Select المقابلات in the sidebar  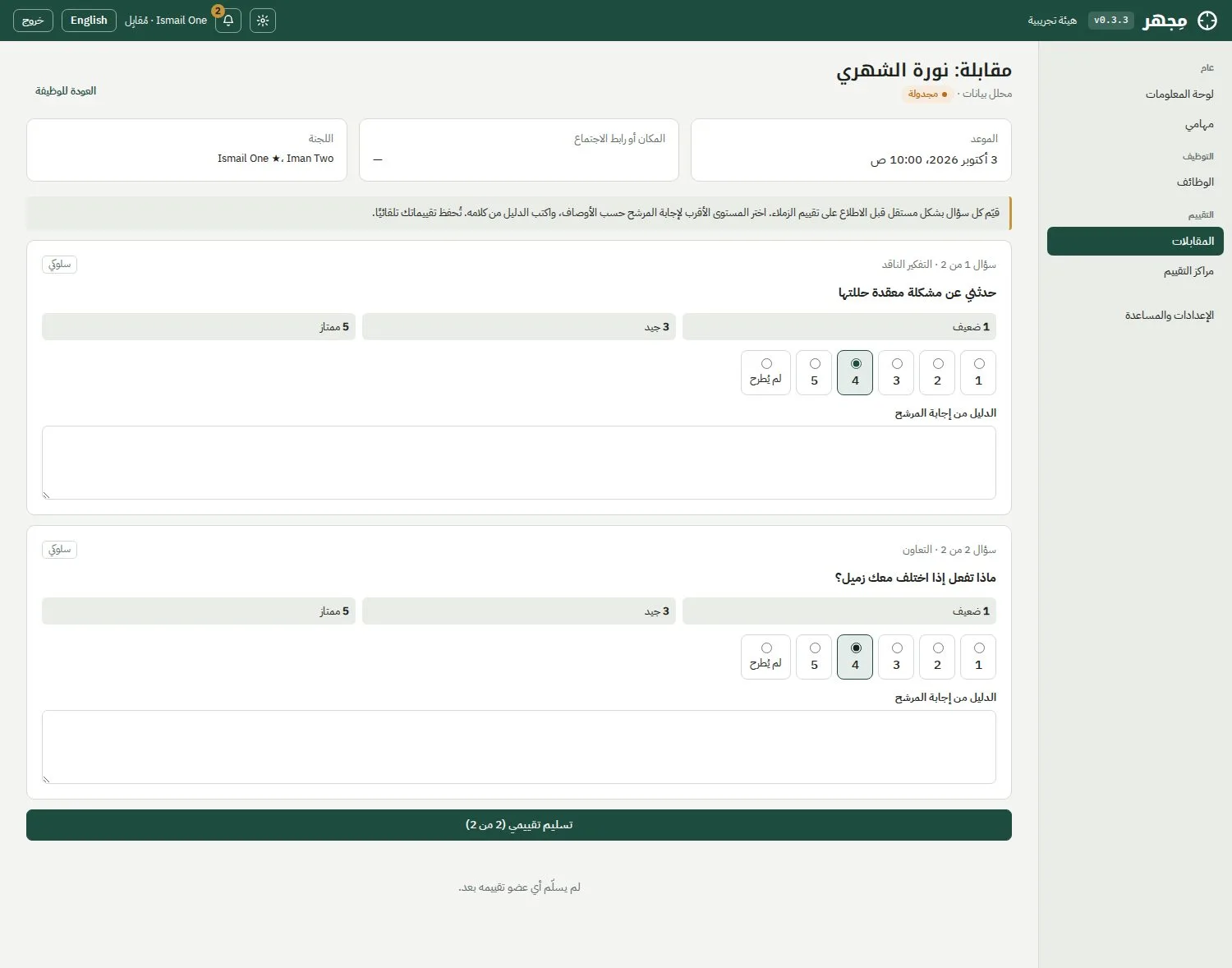coord(1135,241)
